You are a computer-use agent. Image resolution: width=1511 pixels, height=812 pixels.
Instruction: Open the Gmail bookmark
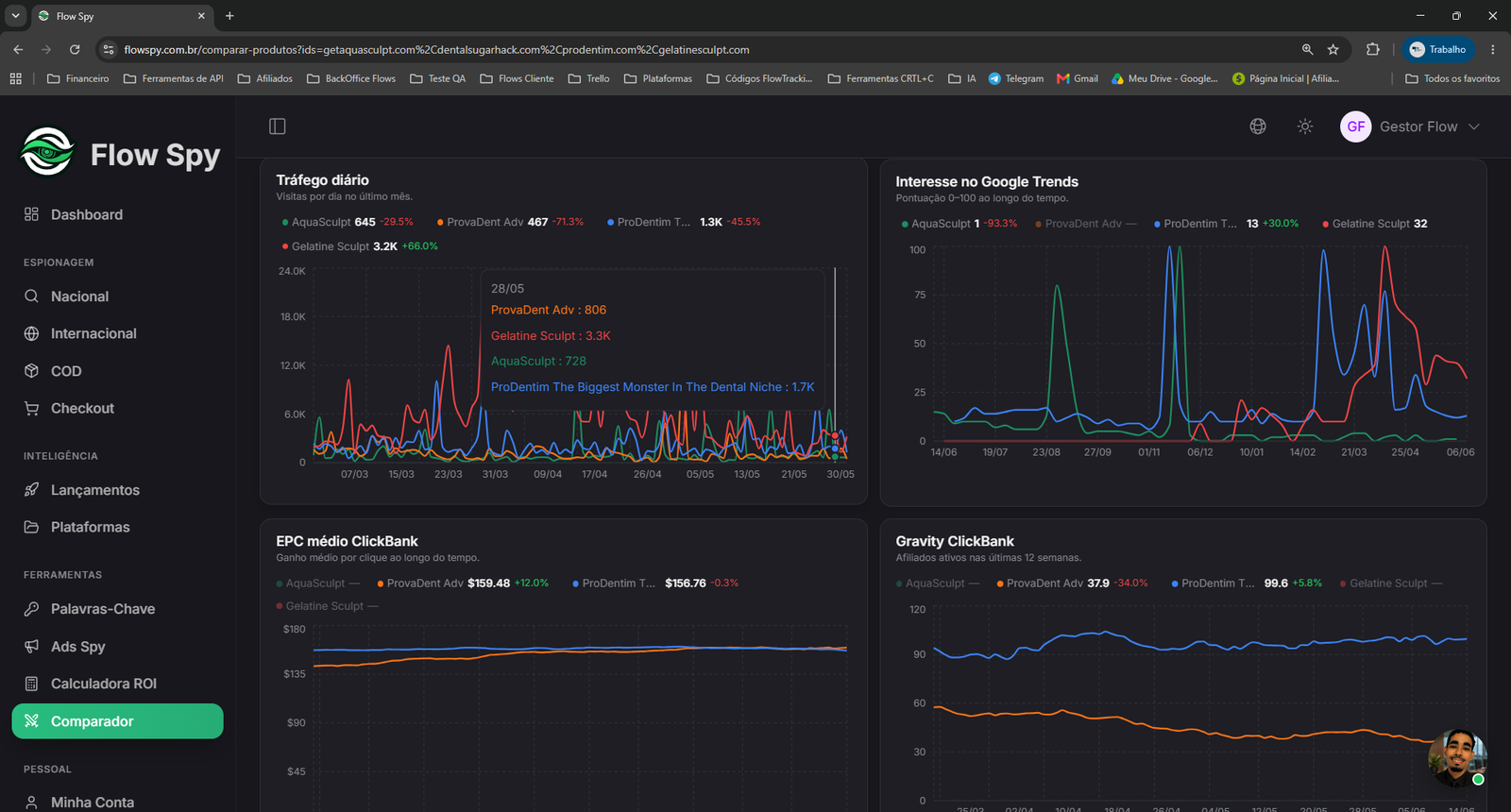1078,78
